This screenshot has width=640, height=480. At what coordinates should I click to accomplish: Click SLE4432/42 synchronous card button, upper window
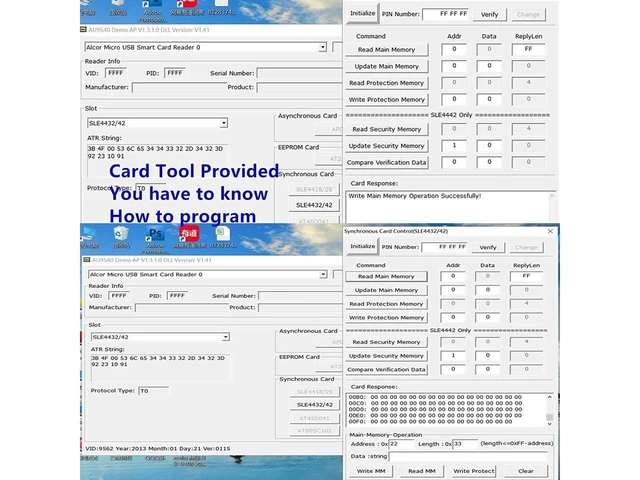click(314, 205)
